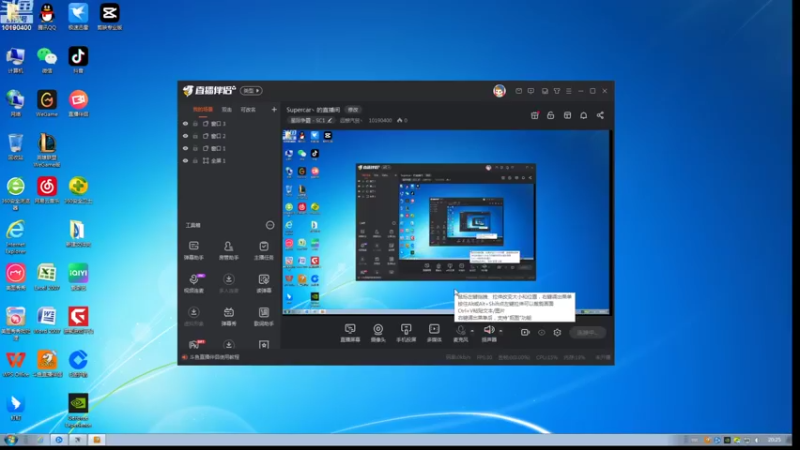This screenshot has width=800, height=450.
Task: Toggle lock on 窗口1 source
Action: [195, 148]
